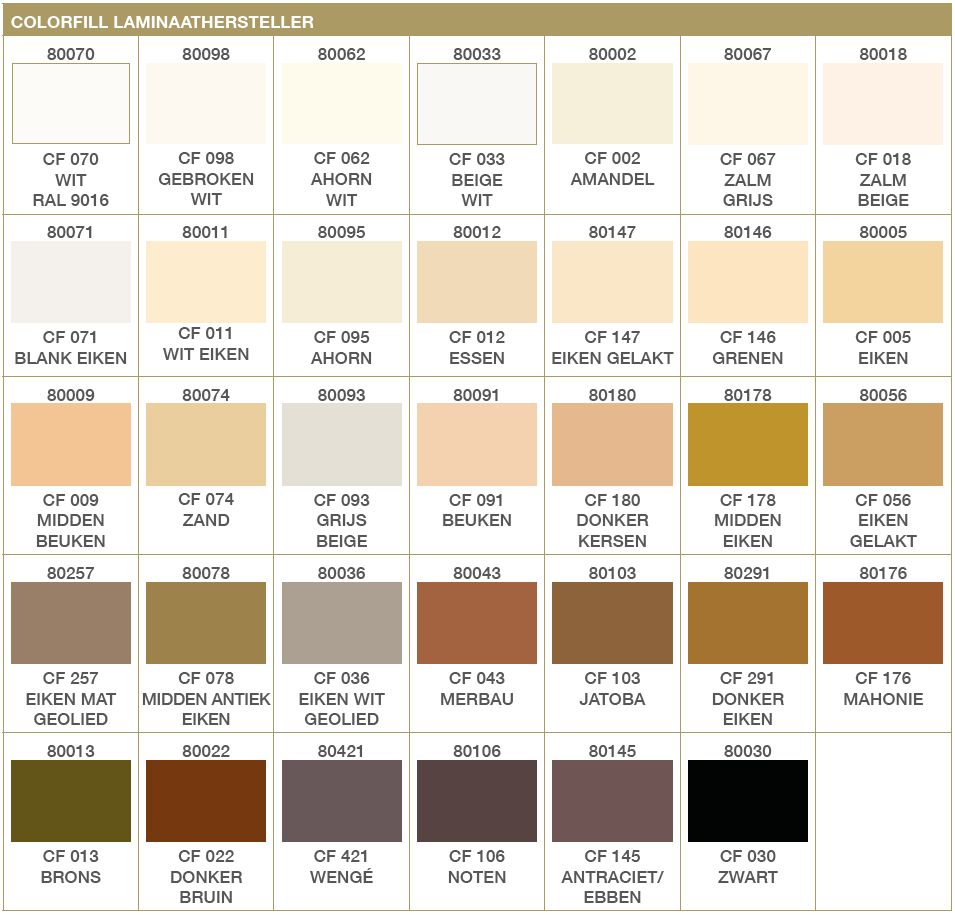This screenshot has width=955, height=915.
Task: Select the CF 009 Midden Beuken swatch
Action: pyautogui.click(x=71, y=445)
